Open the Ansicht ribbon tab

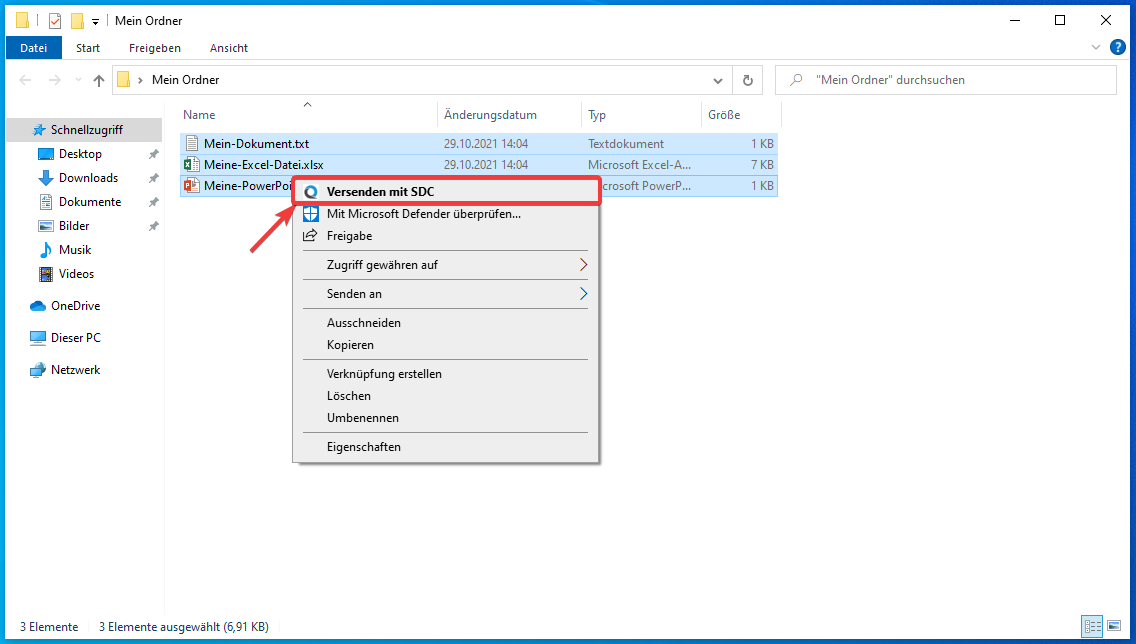(x=228, y=48)
